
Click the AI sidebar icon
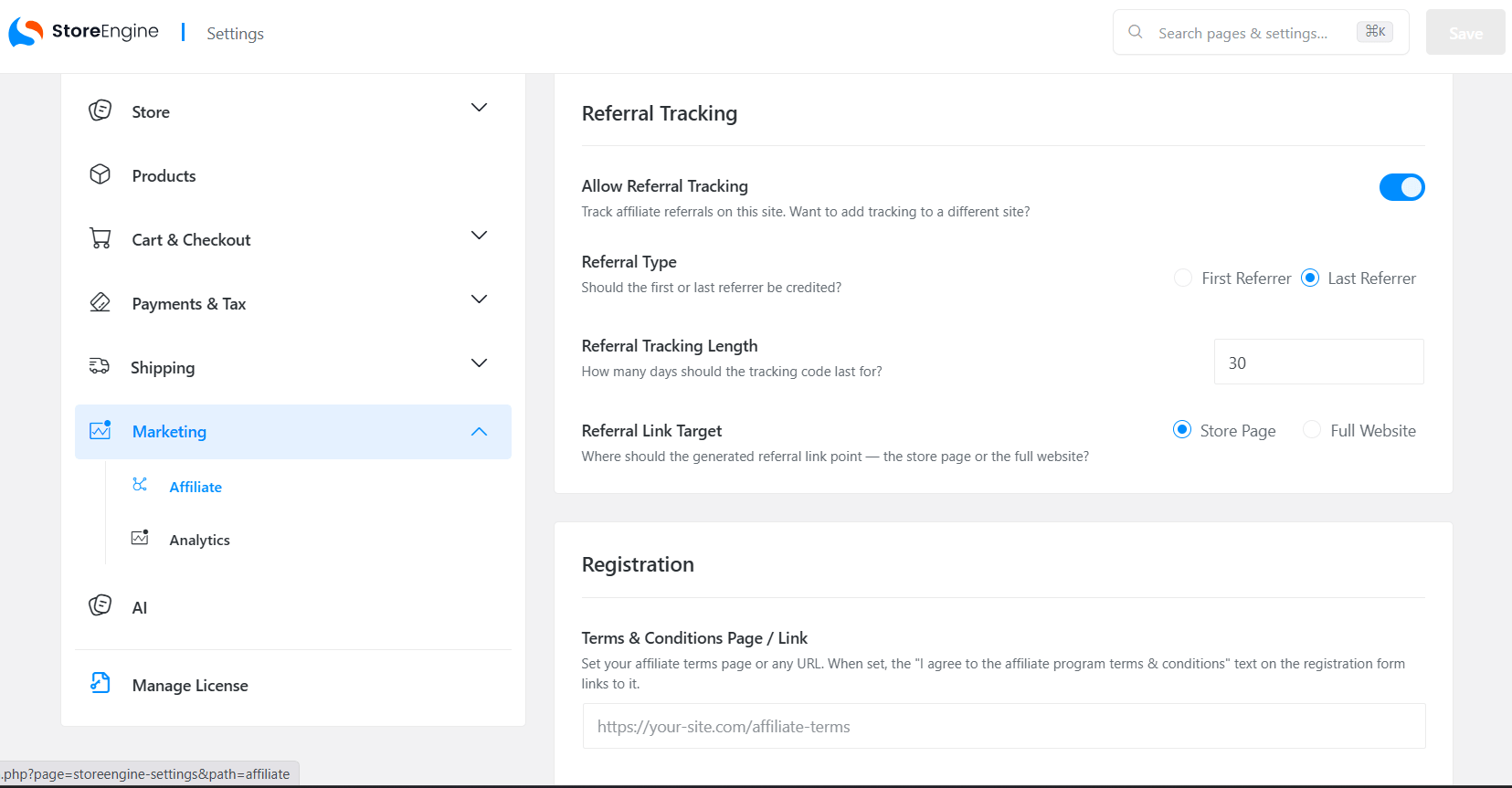pos(100,605)
